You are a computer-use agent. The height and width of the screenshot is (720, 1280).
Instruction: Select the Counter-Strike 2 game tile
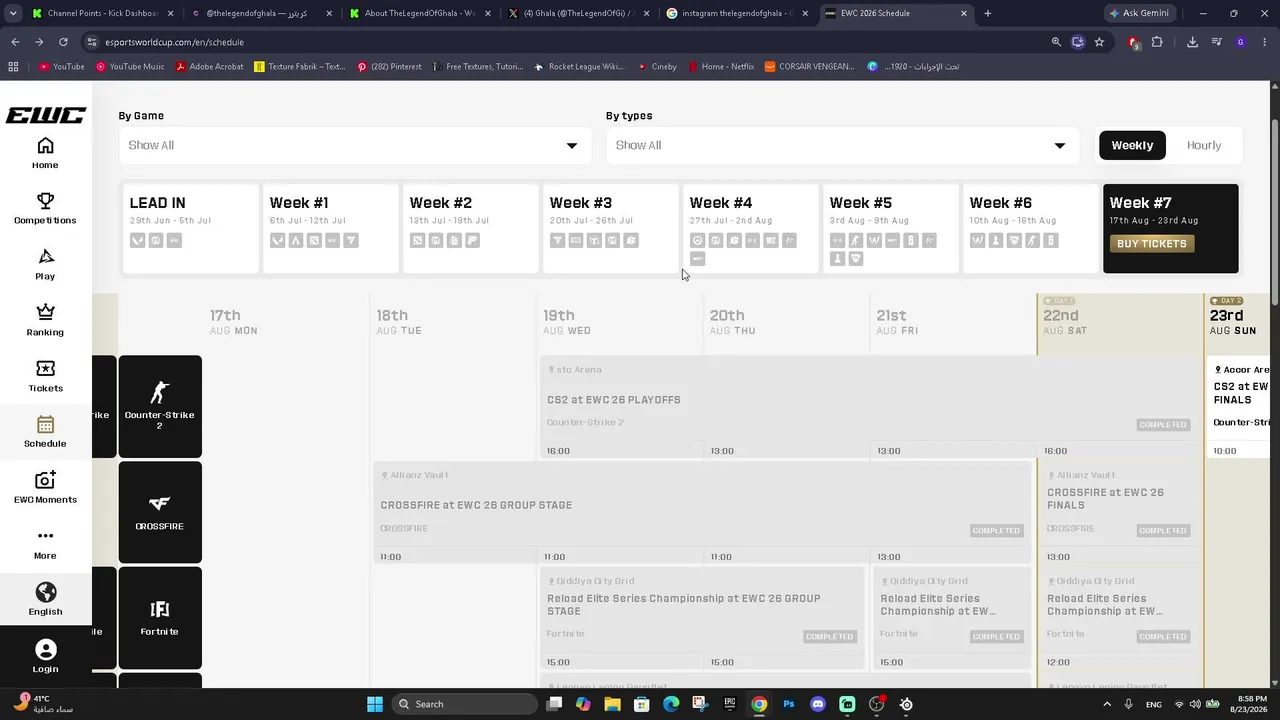click(160, 406)
